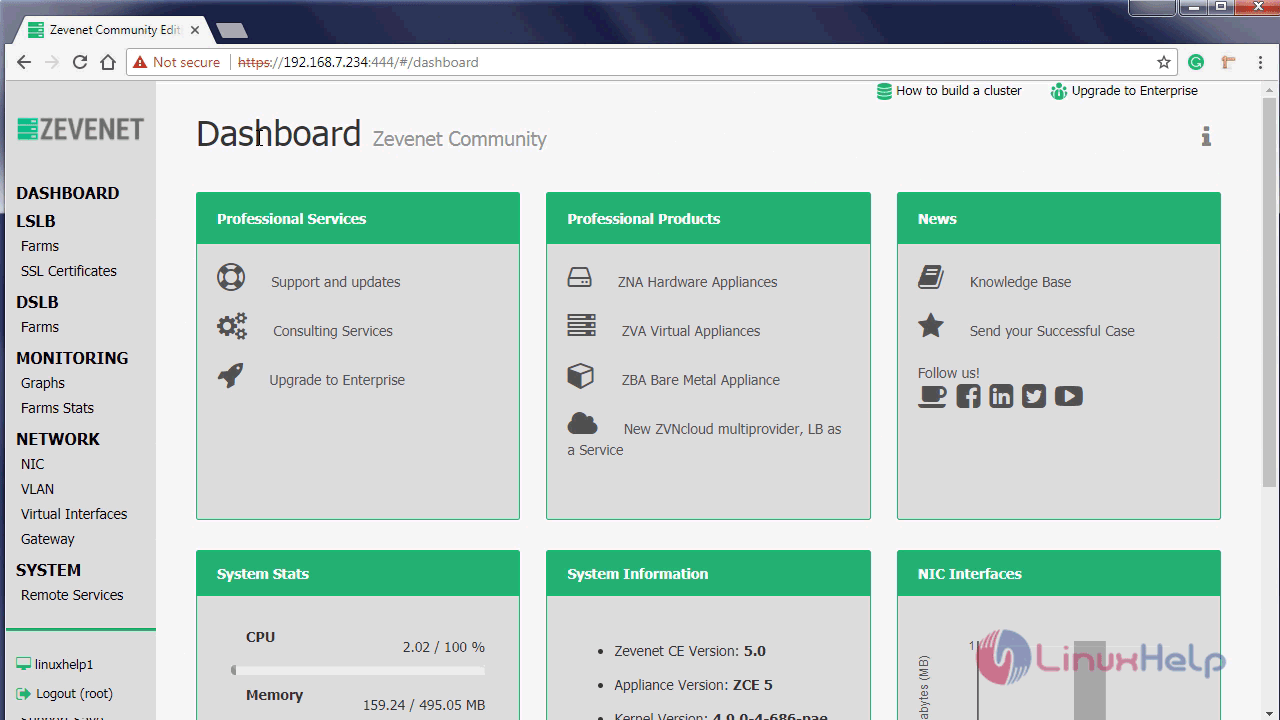Click the lifebuoy Support and updates icon

coord(231,277)
